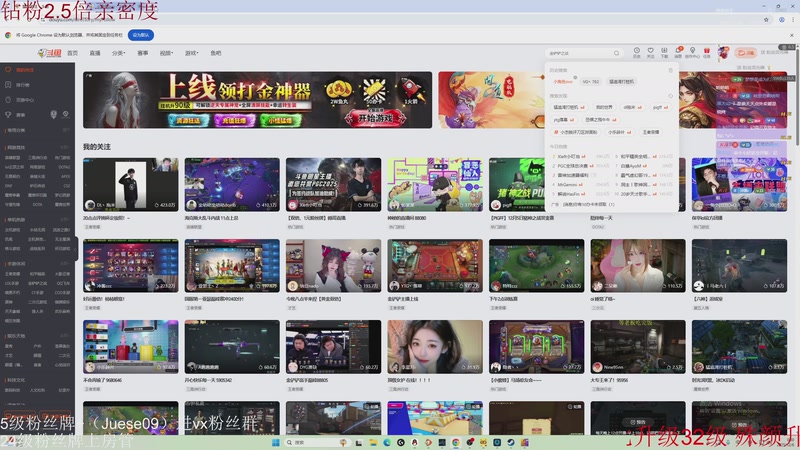Open hot search entry MrGemini
800x450 pixels.
click(569, 184)
